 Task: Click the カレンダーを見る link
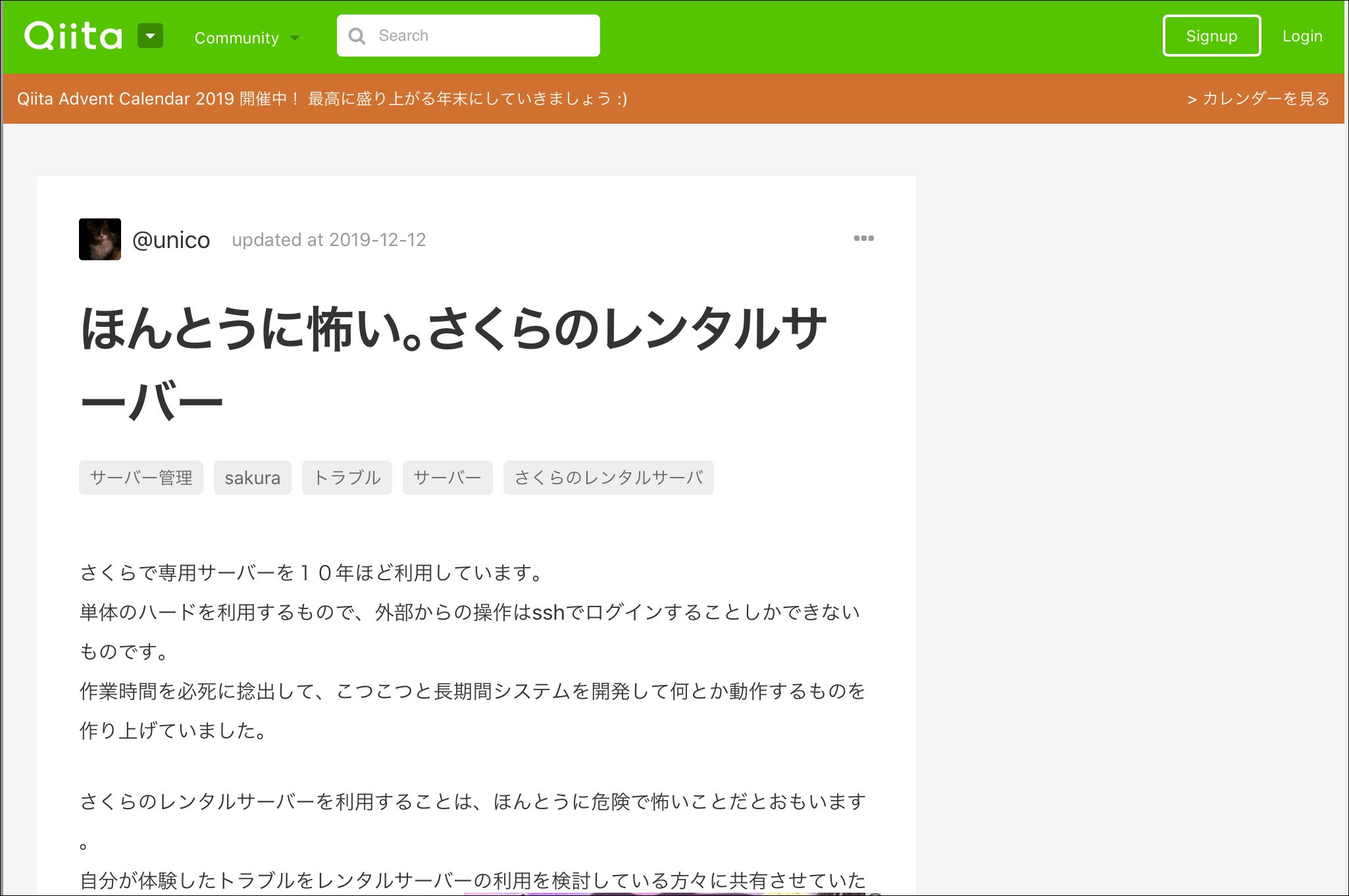coord(1258,99)
